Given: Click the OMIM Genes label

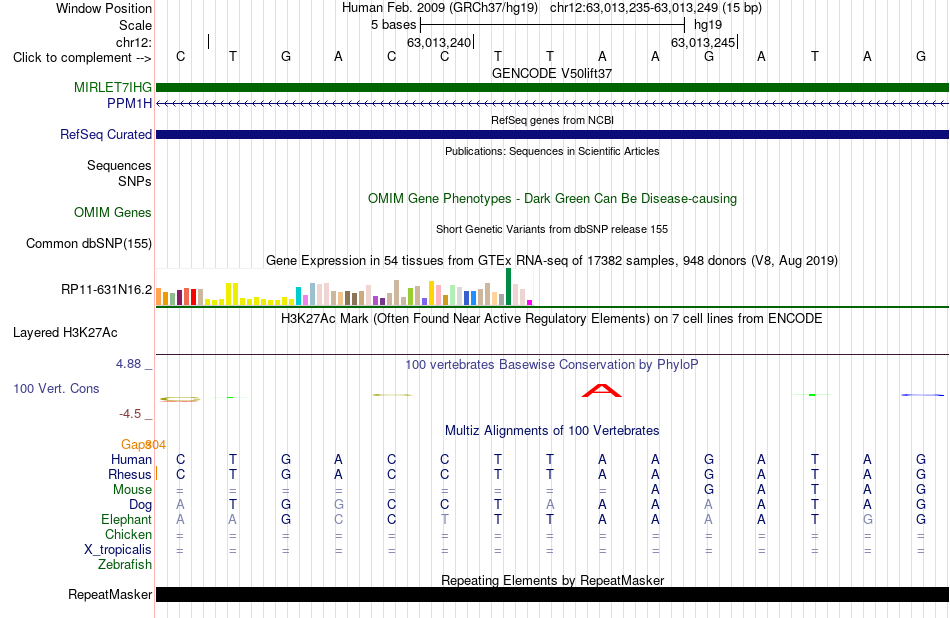Looking at the screenshot, I should pos(113,213).
